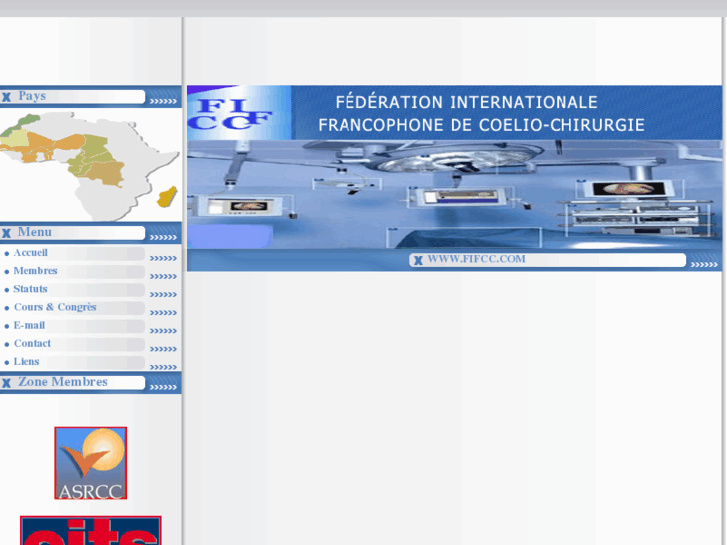Click the Africa countries map
727x545 pixels.
click(x=90, y=165)
